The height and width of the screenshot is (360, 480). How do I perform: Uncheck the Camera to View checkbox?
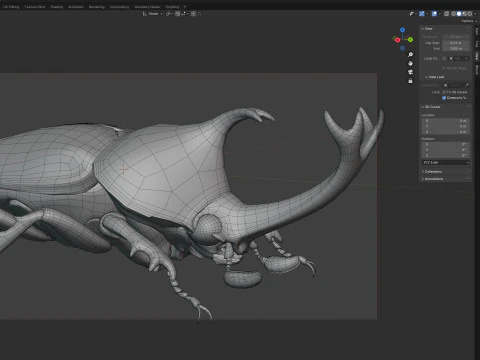click(444, 98)
